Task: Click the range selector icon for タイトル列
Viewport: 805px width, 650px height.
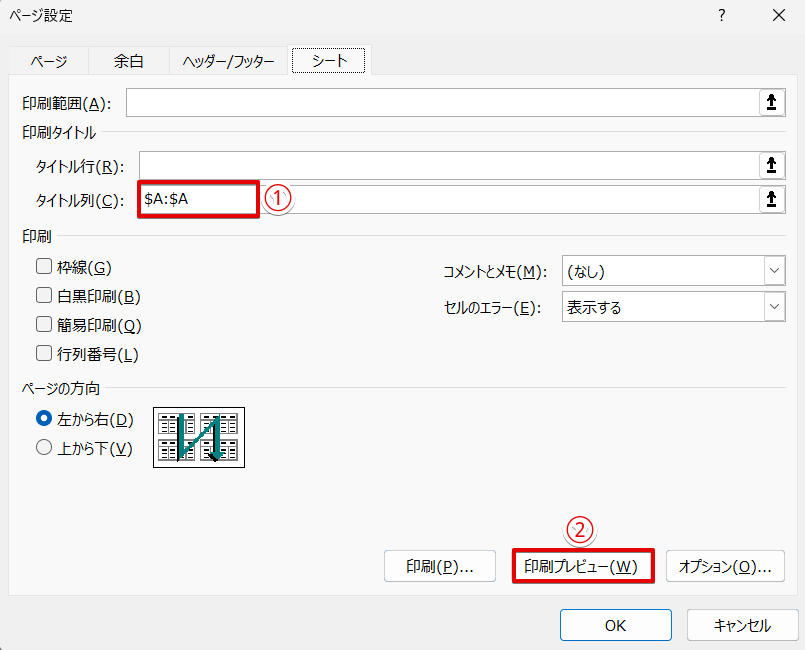Action: tap(771, 199)
